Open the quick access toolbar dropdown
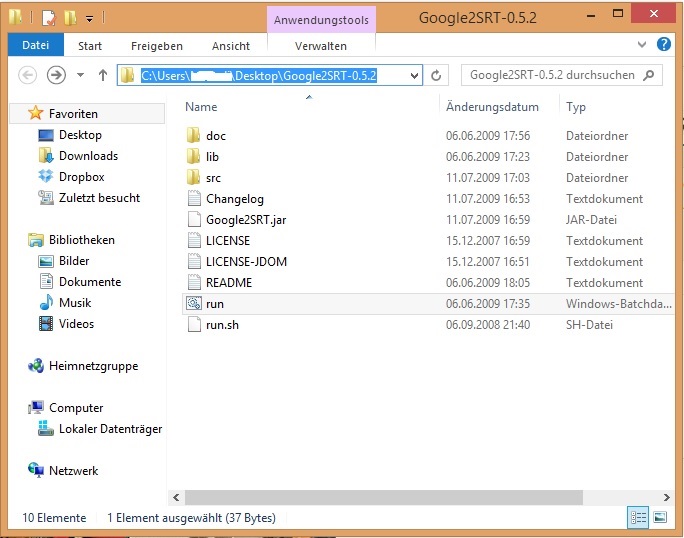The width and height of the screenshot is (684, 538). 89,18
